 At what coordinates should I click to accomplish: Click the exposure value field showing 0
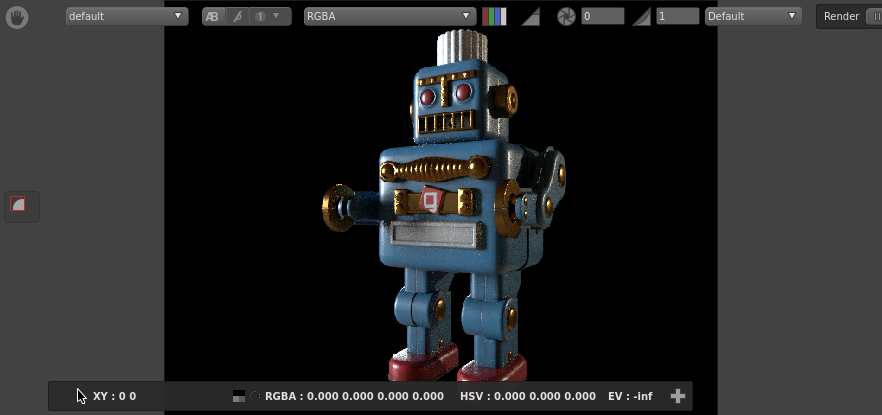(x=603, y=16)
